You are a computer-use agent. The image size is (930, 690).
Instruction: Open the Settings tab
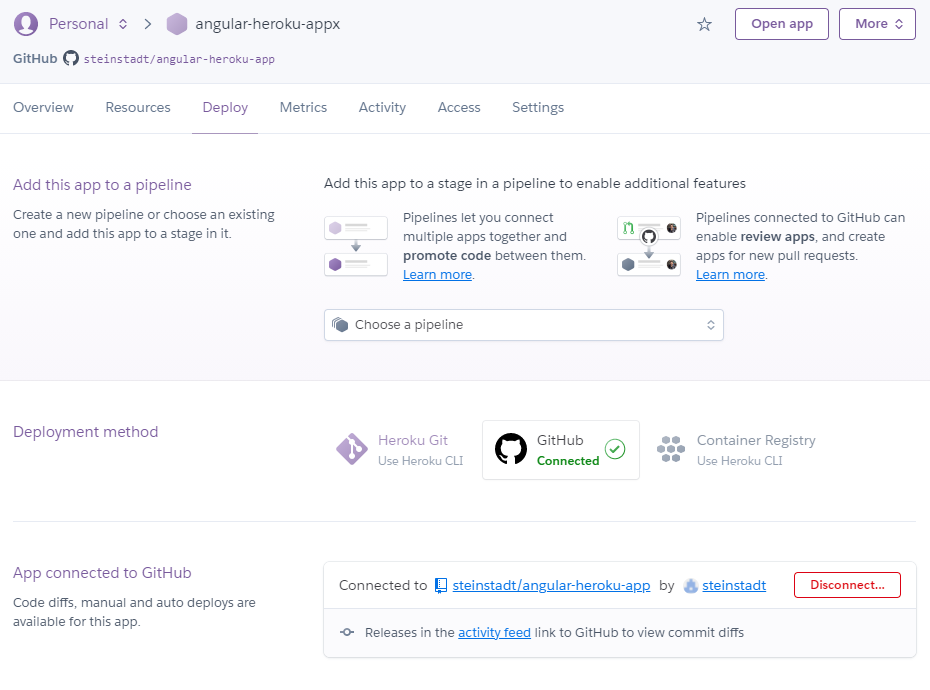pos(538,107)
